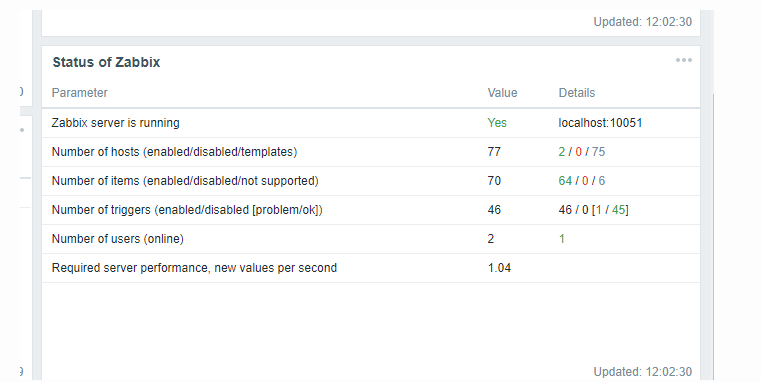This screenshot has width=761, height=382.
Task: Click the hosts details 2 / 0 / 75
Action: pos(582,152)
